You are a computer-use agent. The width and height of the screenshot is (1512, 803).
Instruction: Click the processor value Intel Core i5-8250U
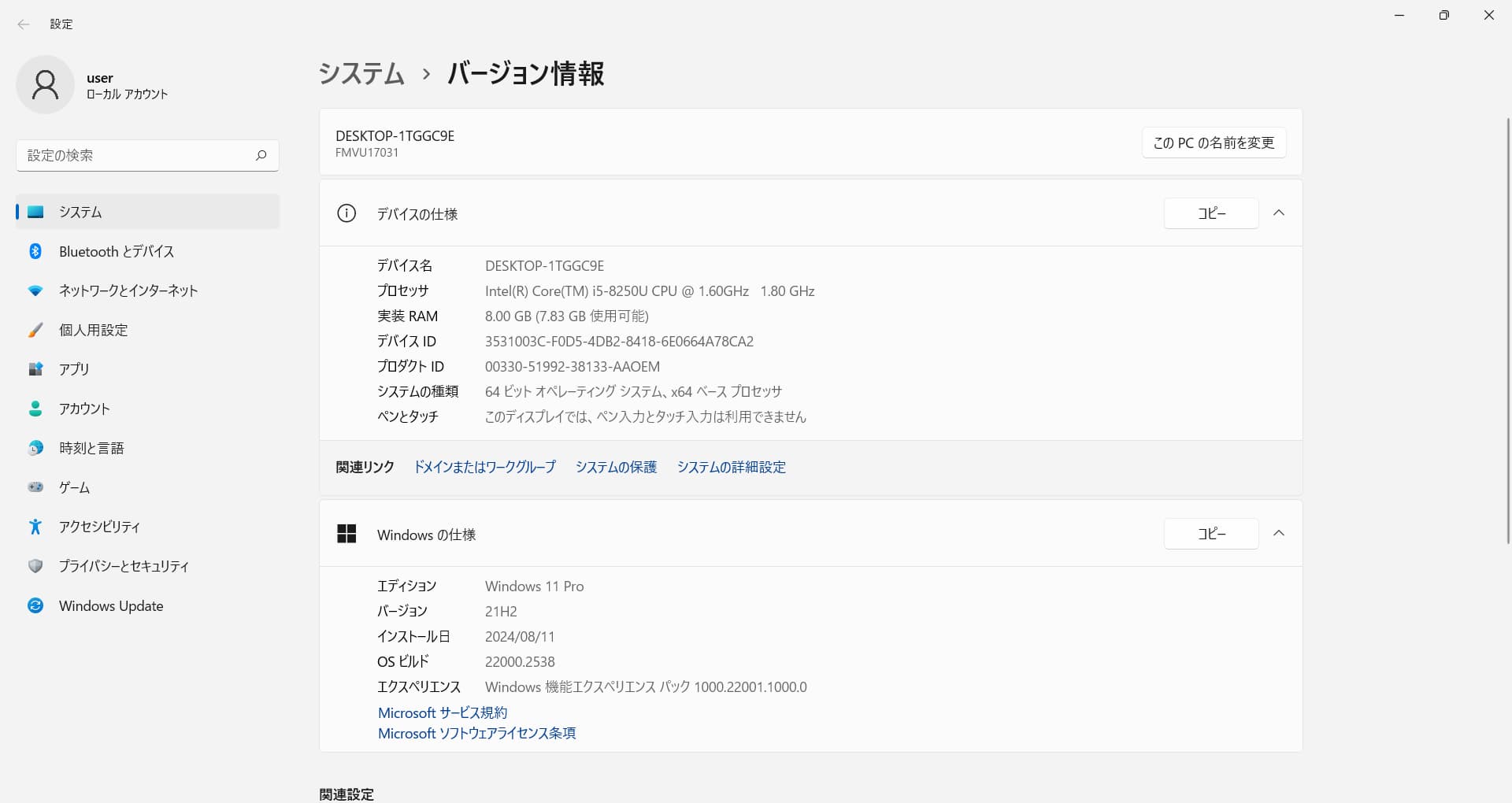tap(650, 290)
